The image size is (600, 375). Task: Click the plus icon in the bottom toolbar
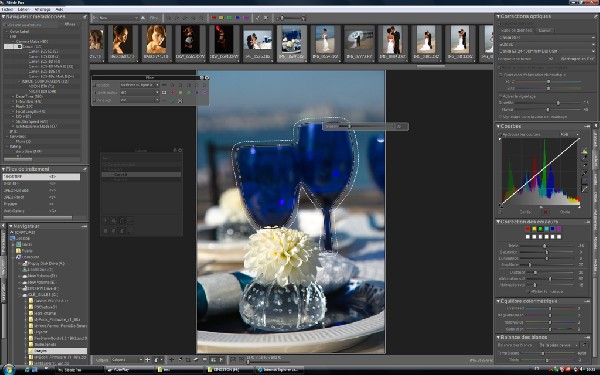point(147,360)
